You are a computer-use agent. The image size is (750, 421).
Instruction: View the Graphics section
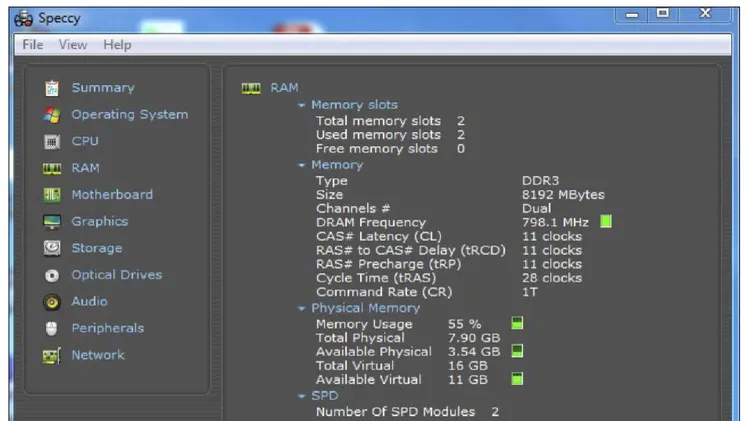click(x=100, y=222)
